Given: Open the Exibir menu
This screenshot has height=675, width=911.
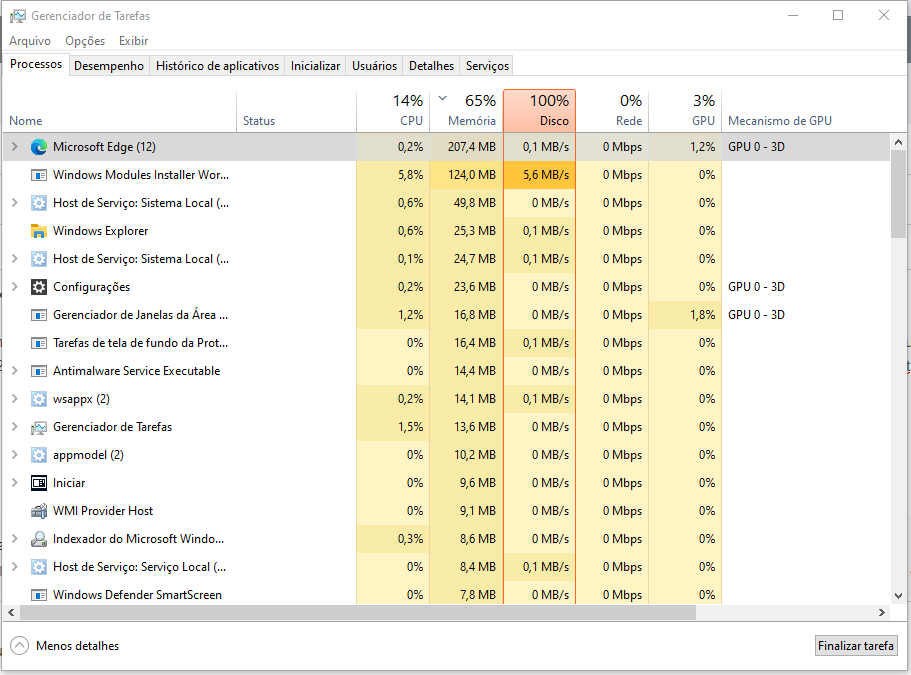Looking at the screenshot, I should click(x=134, y=41).
